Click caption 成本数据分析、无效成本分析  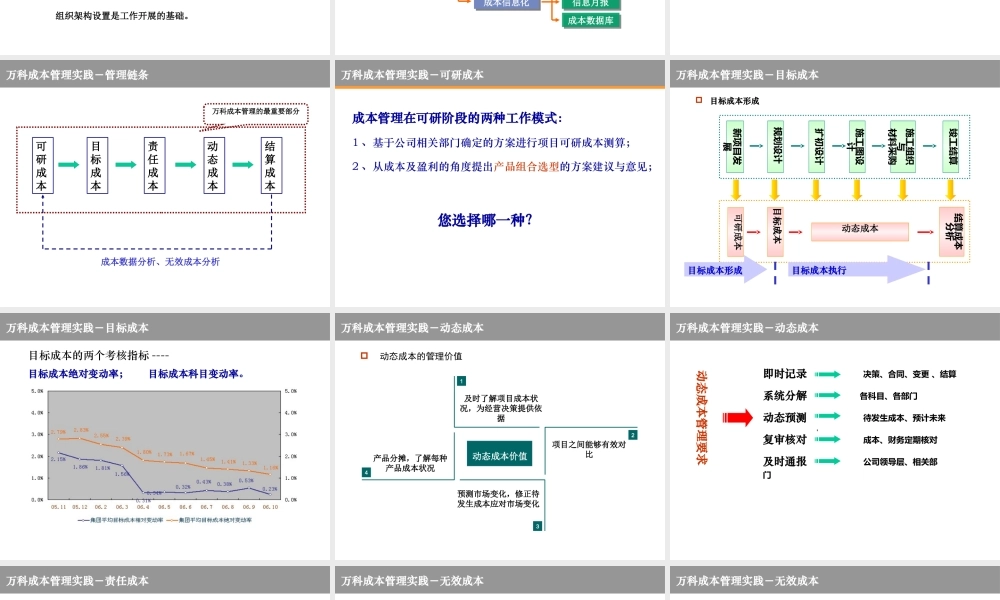pyautogui.click(x=160, y=261)
